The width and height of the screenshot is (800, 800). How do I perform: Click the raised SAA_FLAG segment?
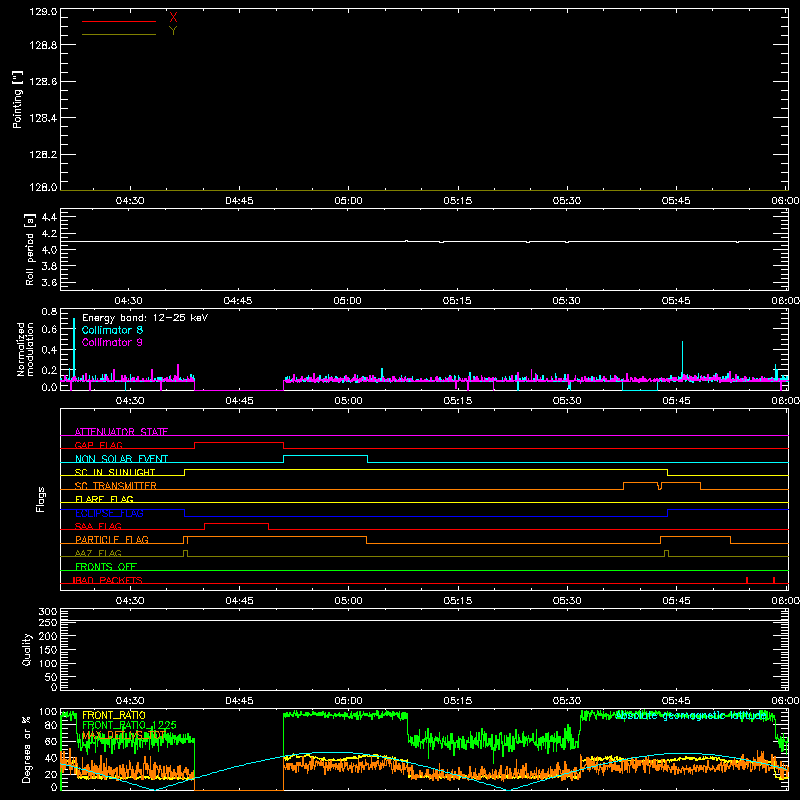236,523
